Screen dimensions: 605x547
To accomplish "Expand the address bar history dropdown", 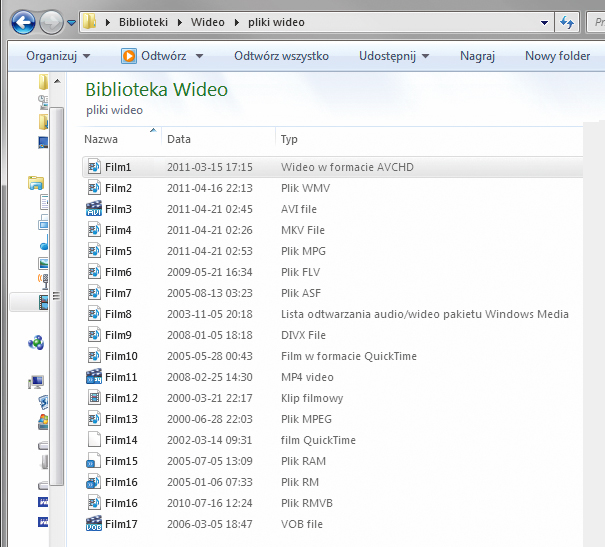I will [544, 22].
